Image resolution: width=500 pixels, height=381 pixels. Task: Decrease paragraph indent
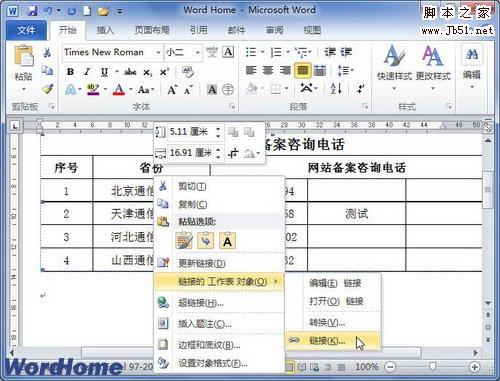(330, 52)
